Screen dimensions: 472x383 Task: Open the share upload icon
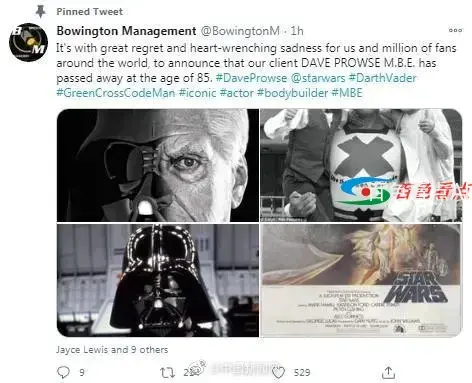[388, 372]
